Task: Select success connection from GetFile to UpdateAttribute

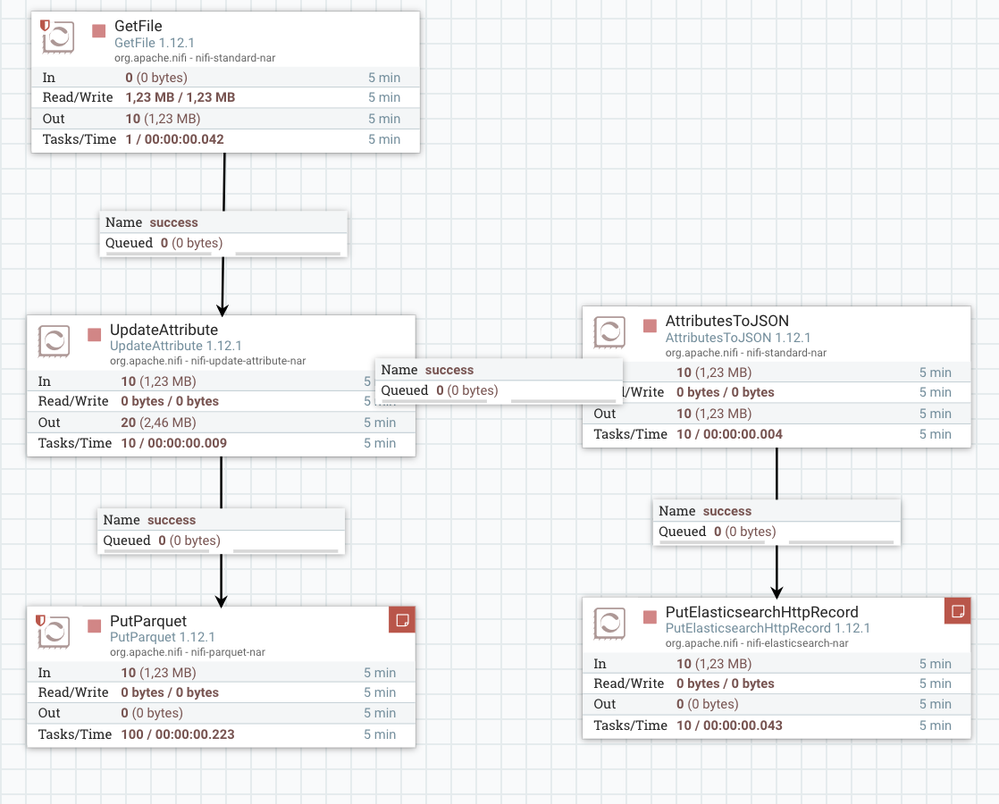Action: point(224,234)
